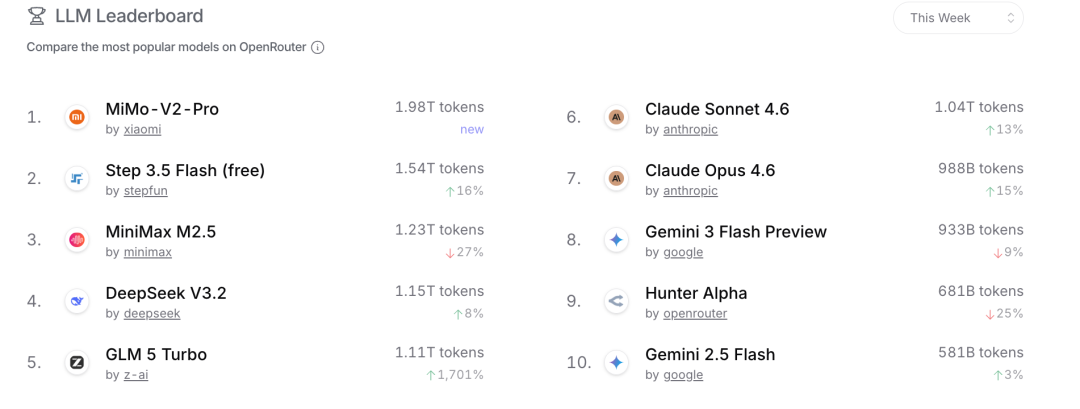Open the deepseek author link
1080x409 pixels.
(x=151, y=314)
